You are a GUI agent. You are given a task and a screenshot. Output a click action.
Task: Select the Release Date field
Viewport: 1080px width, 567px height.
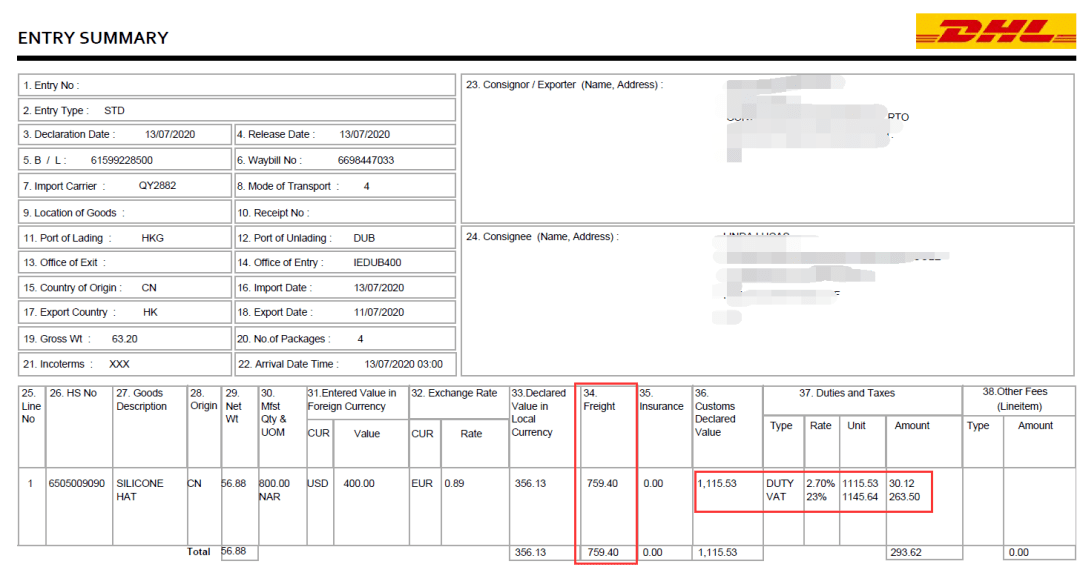(x=344, y=135)
